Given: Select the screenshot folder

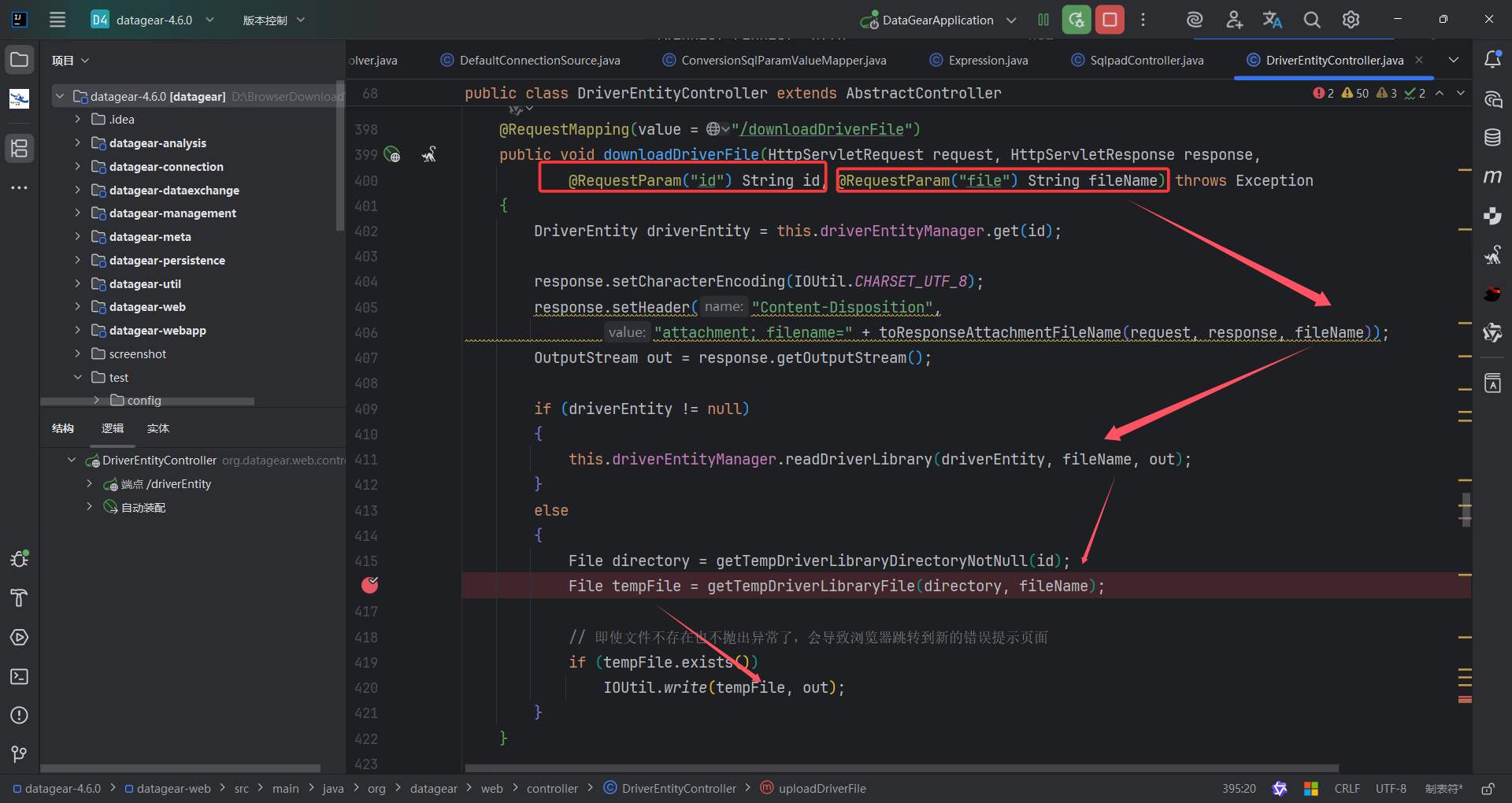Looking at the screenshot, I should (x=137, y=353).
